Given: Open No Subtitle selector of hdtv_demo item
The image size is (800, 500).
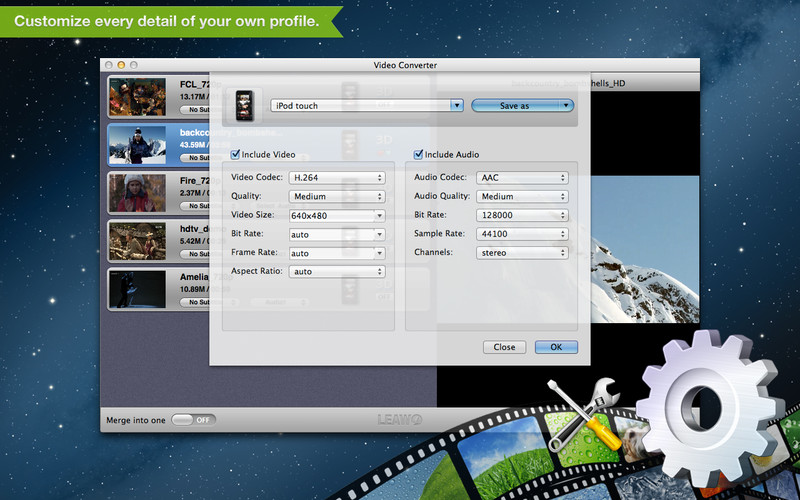Looking at the screenshot, I should [195, 254].
